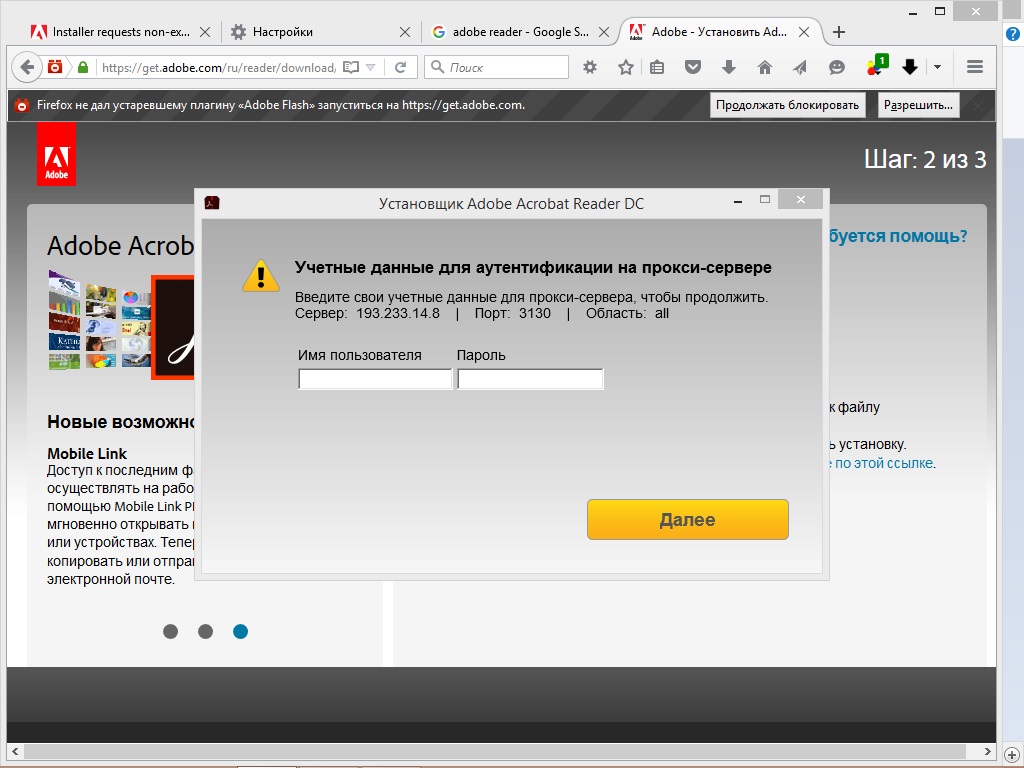Click the gear icon left of bookmark star
The height and width of the screenshot is (768, 1024).
(589, 67)
